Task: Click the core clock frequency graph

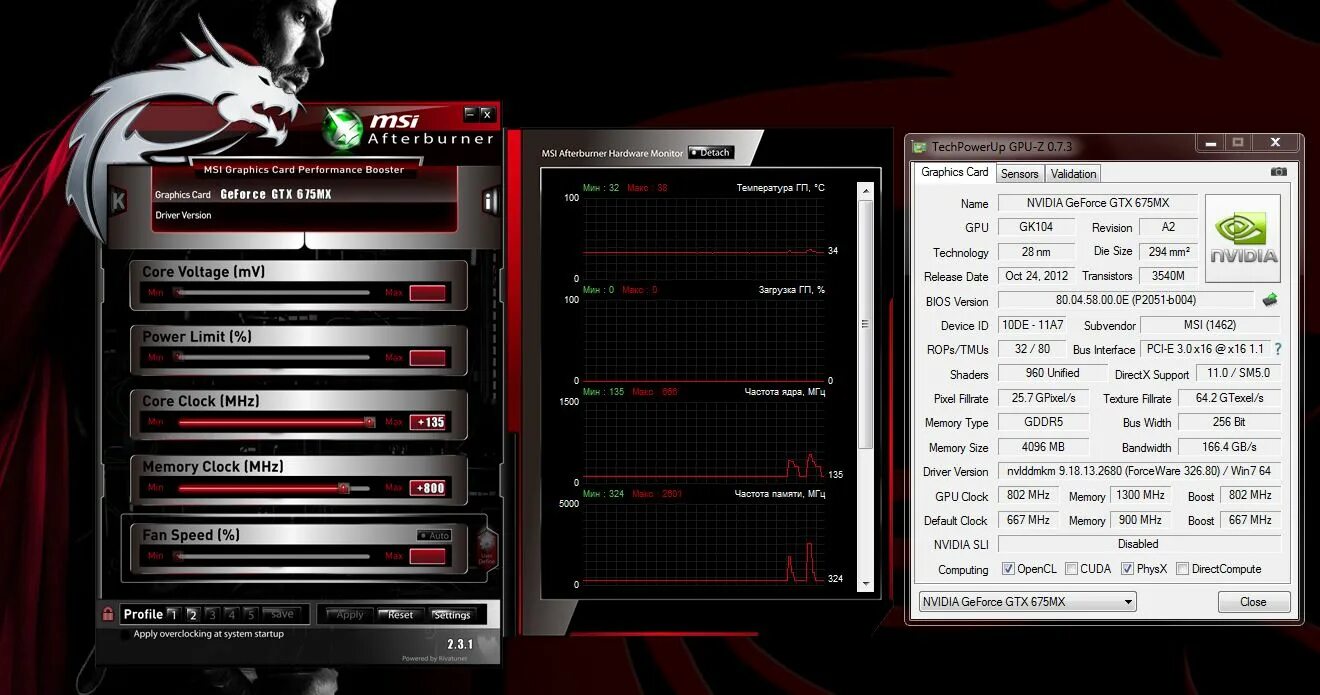Action: [x=703, y=442]
